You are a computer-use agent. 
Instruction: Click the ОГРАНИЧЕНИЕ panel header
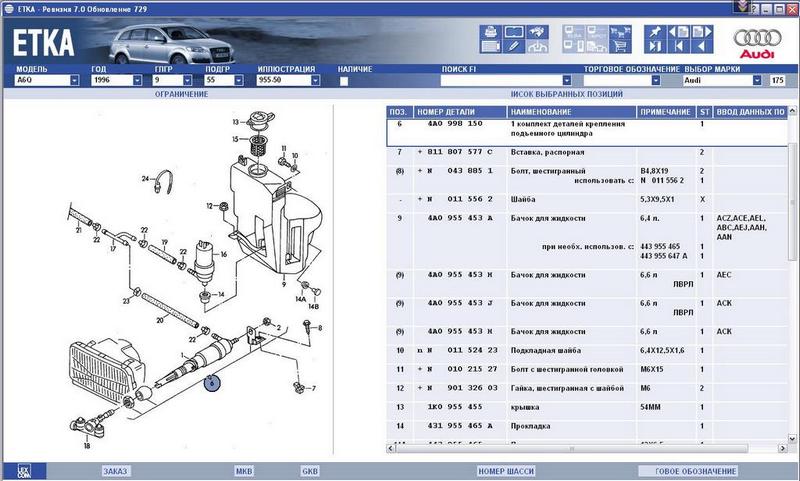[x=181, y=93]
